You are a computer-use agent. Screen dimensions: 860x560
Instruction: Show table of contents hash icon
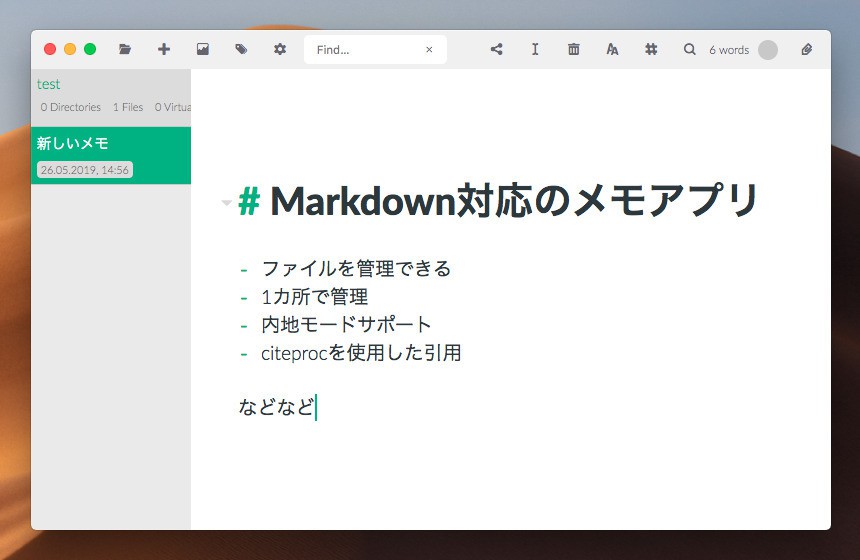pyautogui.click(x=651, y=49)
